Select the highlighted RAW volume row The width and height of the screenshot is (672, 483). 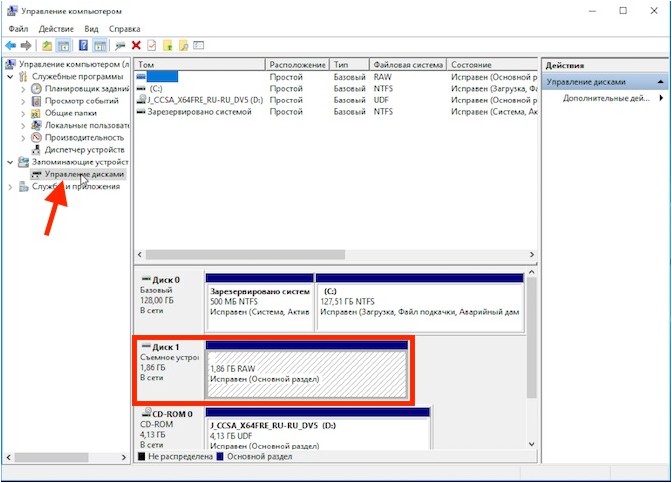(336, 77)
